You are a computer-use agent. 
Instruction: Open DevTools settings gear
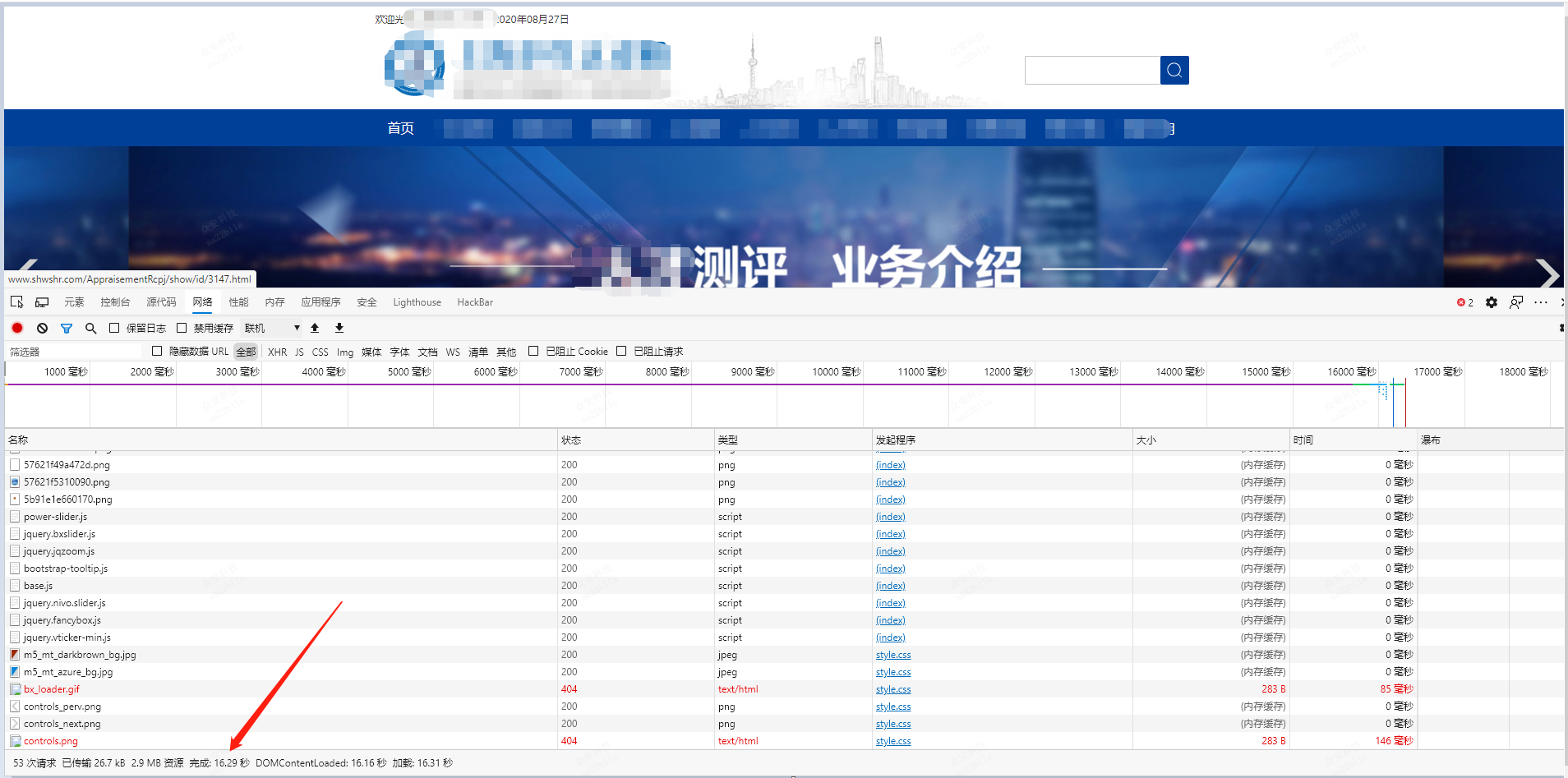pos(1491,302)
